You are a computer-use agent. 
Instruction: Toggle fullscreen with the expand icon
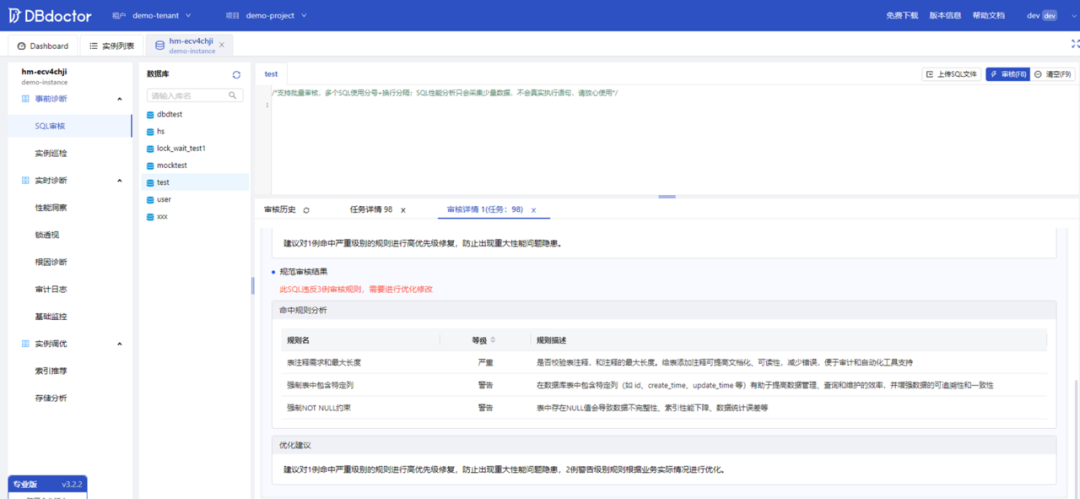pyautogui.click(x=1074, y=43)
